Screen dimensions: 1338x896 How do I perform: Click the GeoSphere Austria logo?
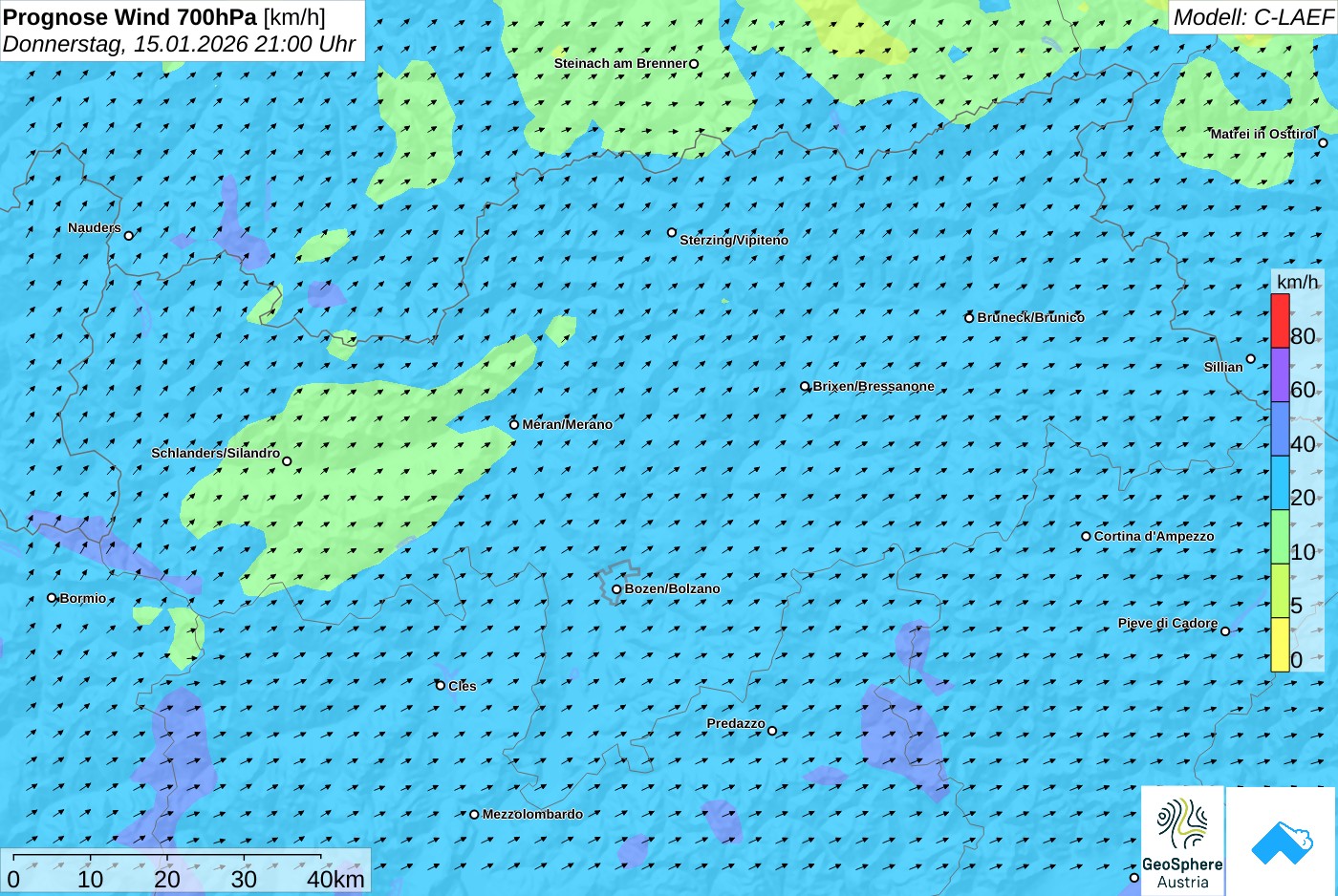pos(1182,841)
